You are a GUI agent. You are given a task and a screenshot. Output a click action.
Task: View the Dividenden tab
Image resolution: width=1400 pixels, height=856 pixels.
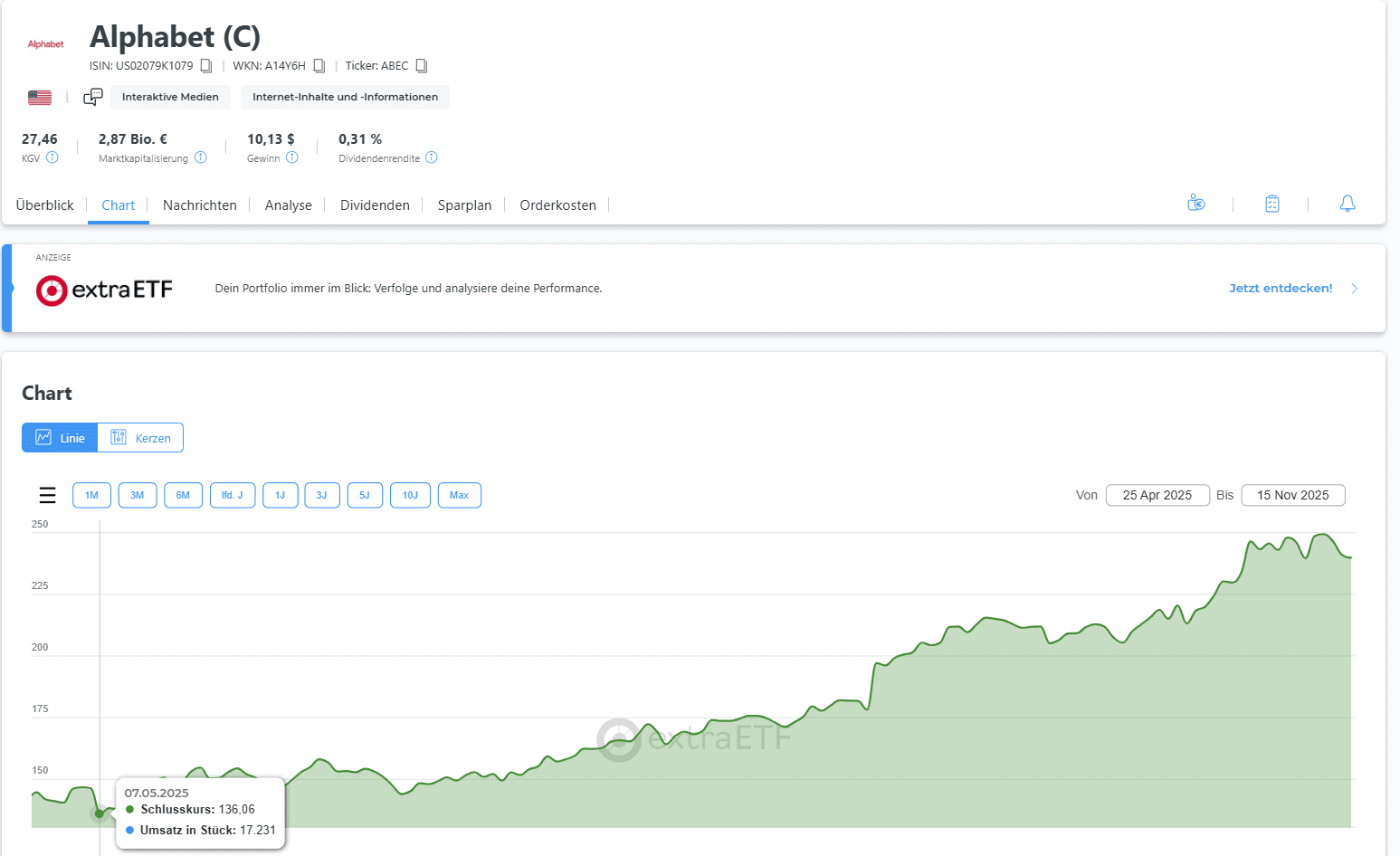[375, 205]
